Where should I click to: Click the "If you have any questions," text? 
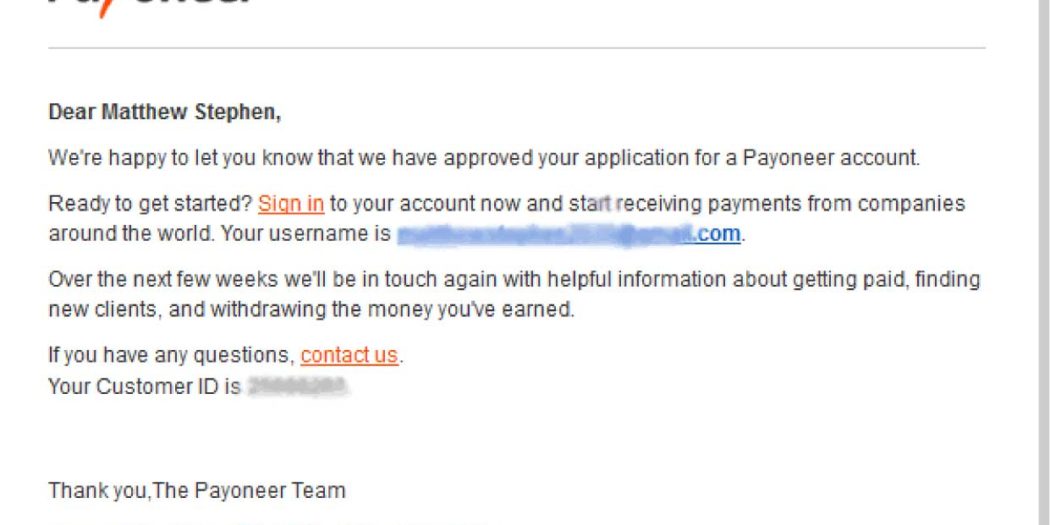coord(171,355)
